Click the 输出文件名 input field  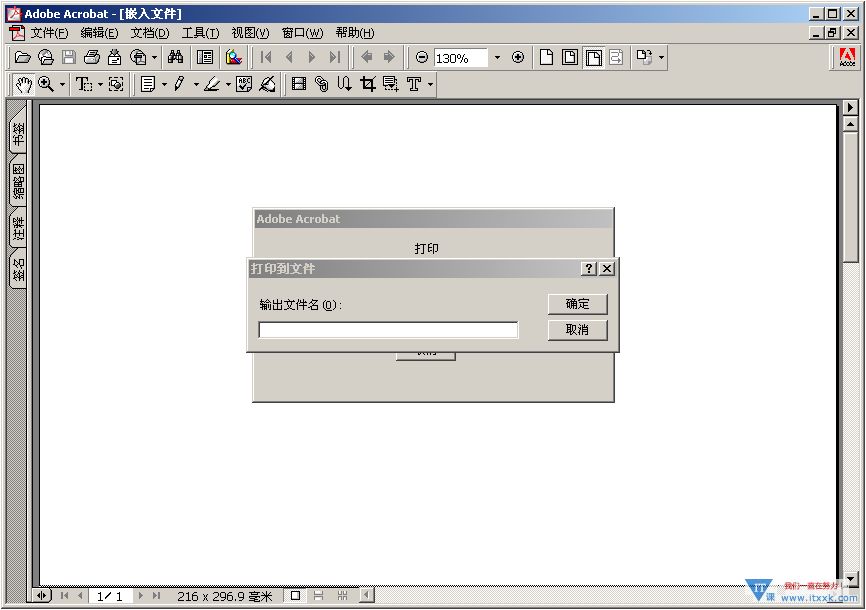coord(388,330)
